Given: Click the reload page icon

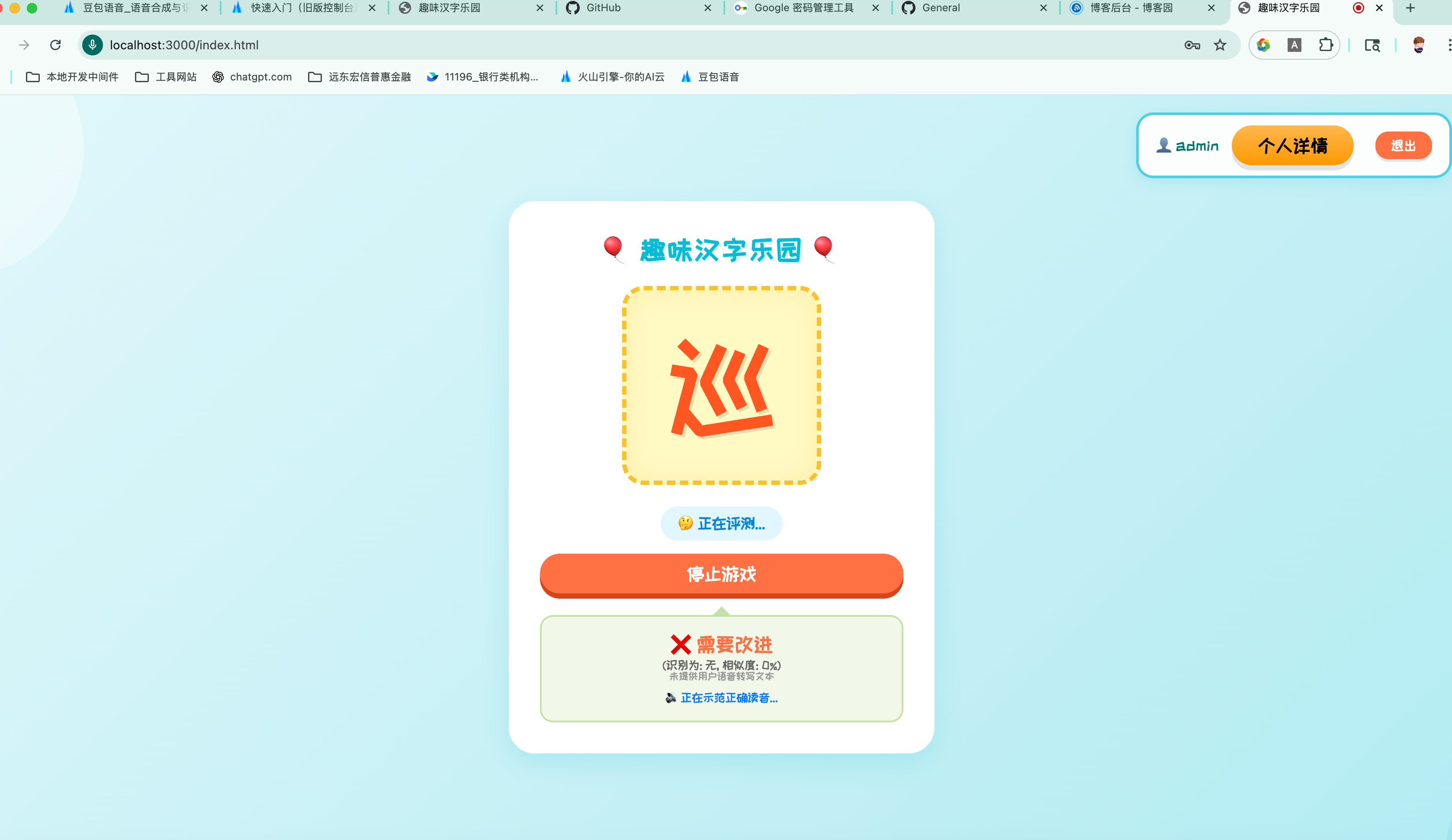Looking at the screenshot, I should pos(55,45).
